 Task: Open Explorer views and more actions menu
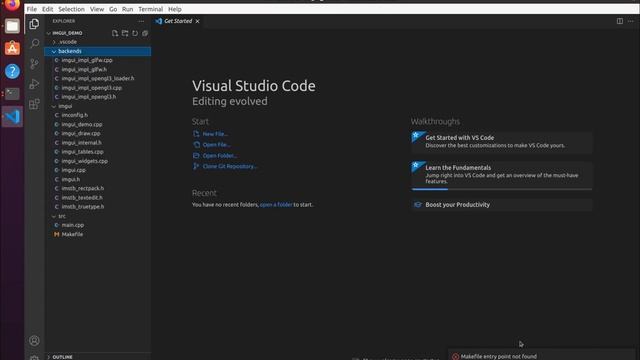pos(141,21)
